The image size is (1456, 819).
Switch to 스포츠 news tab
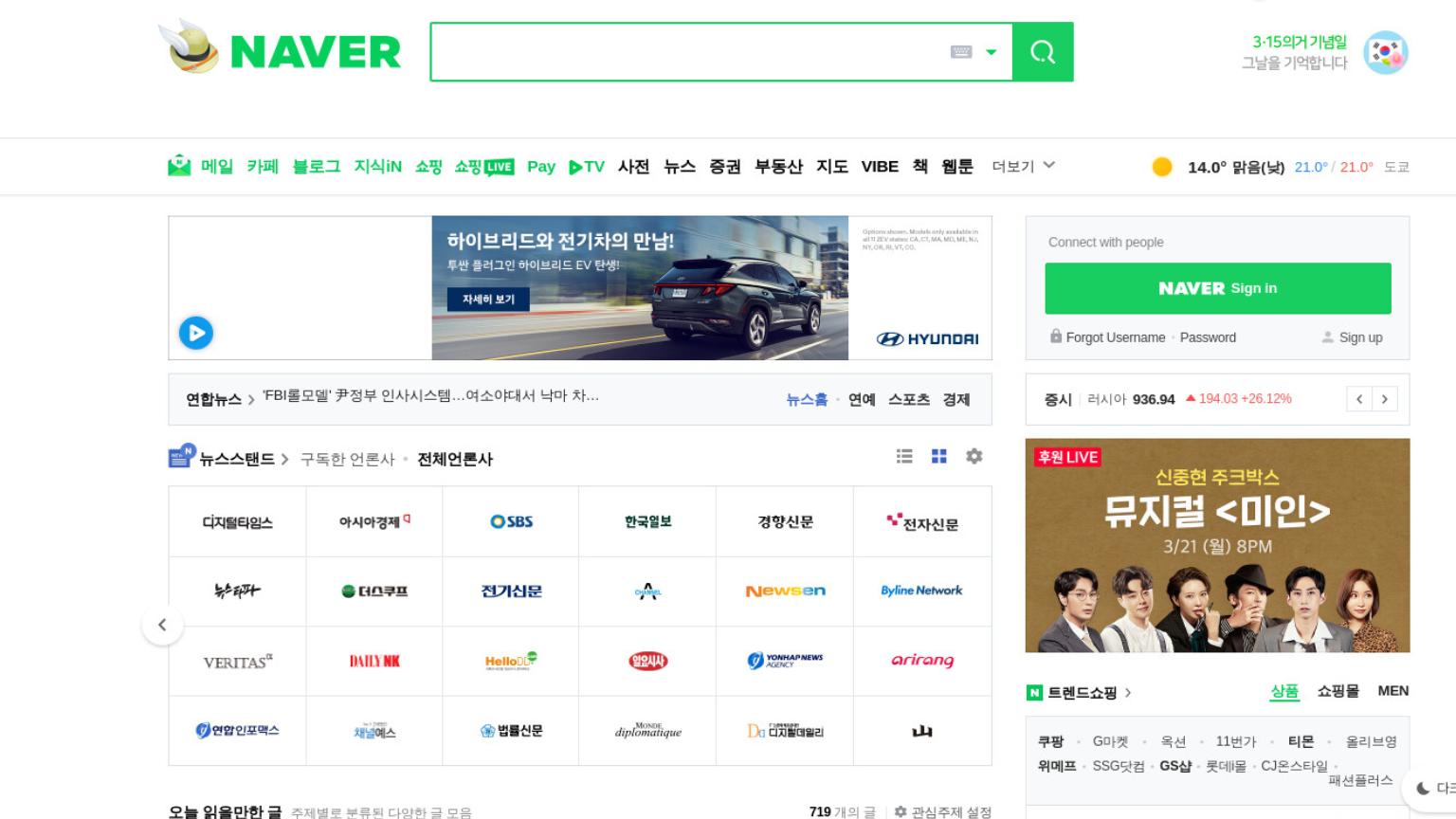909,400
